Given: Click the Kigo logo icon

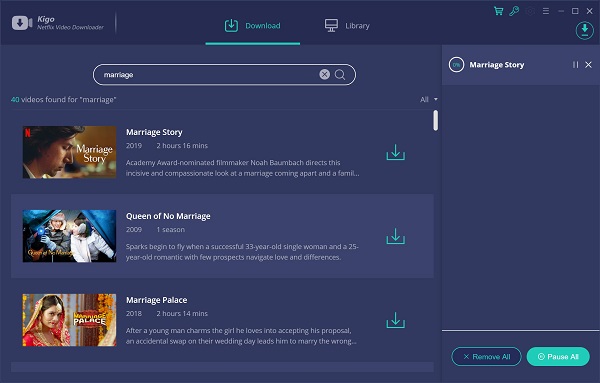Looking at the screenshot, I should [22, 23].
